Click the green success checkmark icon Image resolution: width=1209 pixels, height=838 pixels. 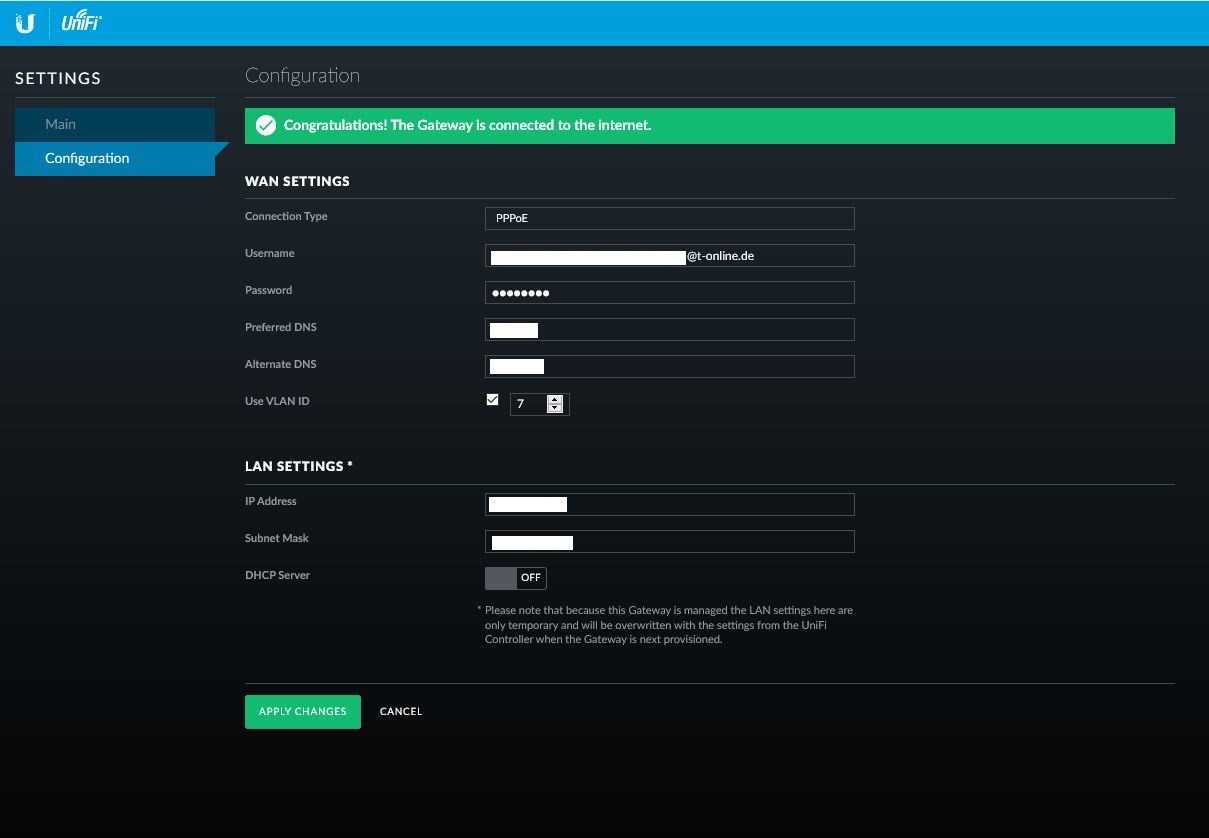(x=265, y=126)
